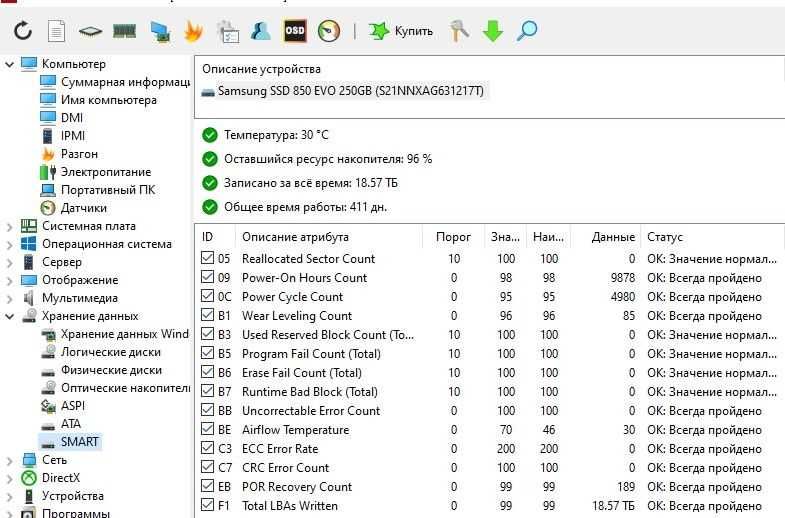Collapse the Хранение данных node
The image size is (785, 518).
tap(9, 316)
